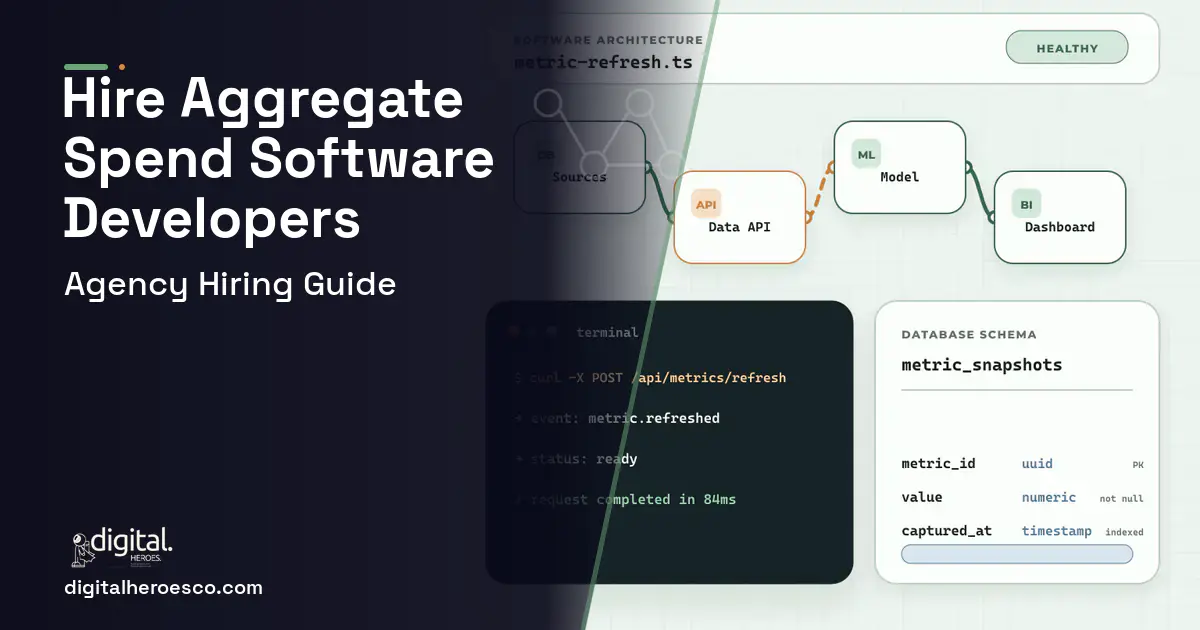Select the Data API node

point(740,217)
